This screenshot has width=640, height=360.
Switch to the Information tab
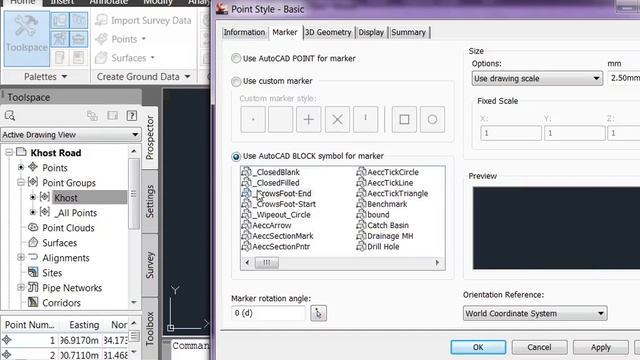[244, 32]
